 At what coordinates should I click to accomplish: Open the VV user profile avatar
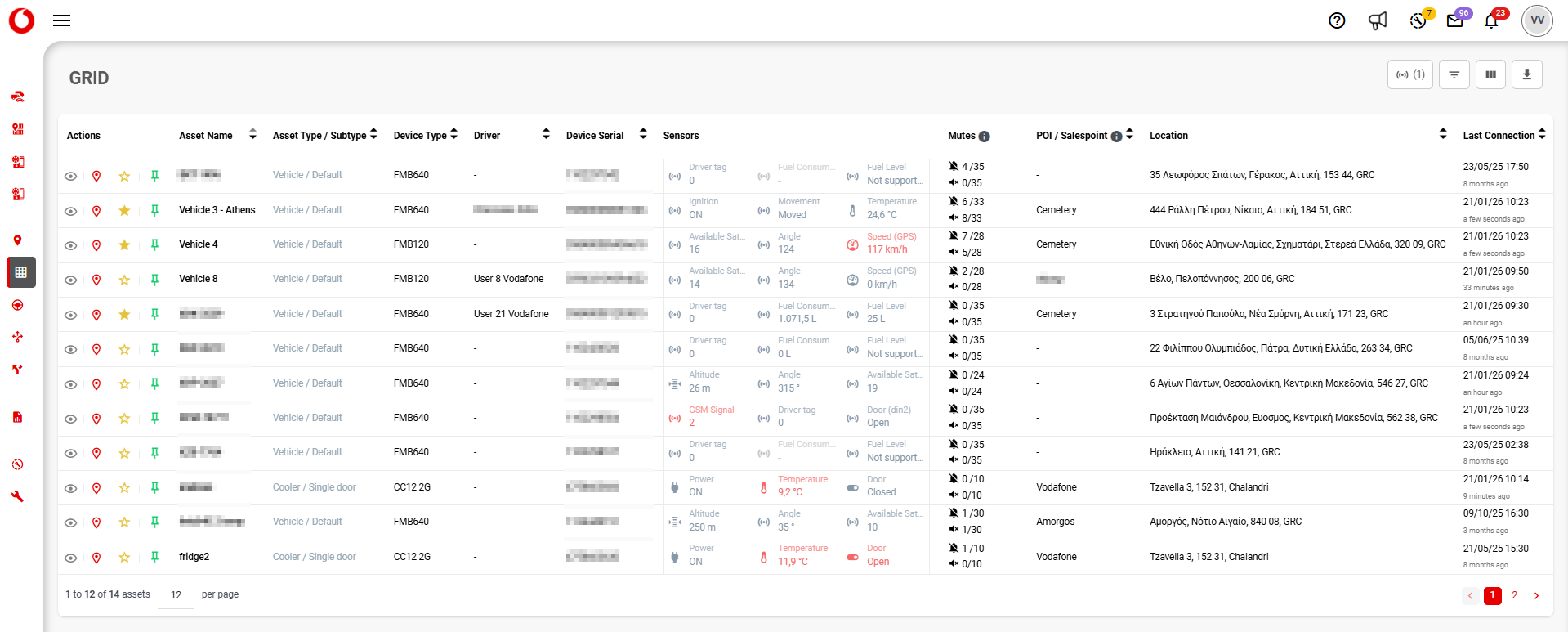click(x=1536, y=20)
